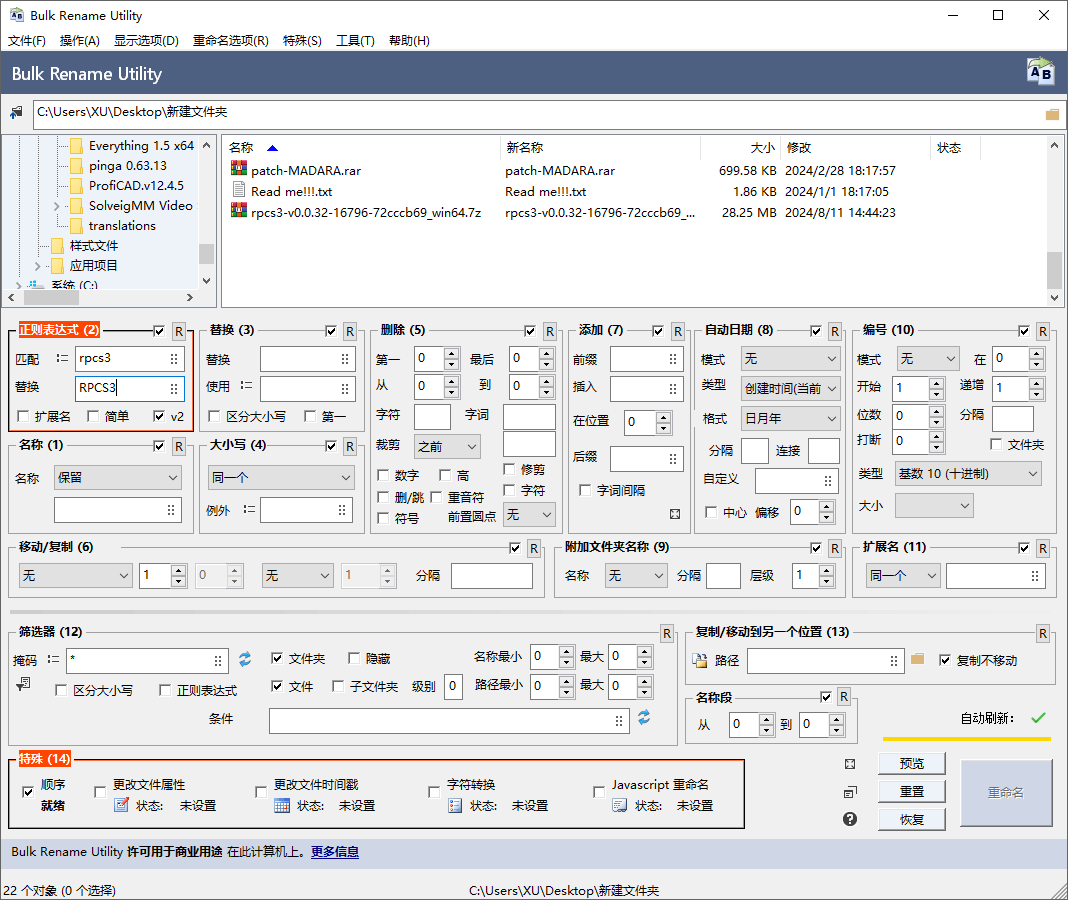Click the R reset button for 名称 (1)
The height and width of the screenshot is (900, 1068).
coord(178,446)
